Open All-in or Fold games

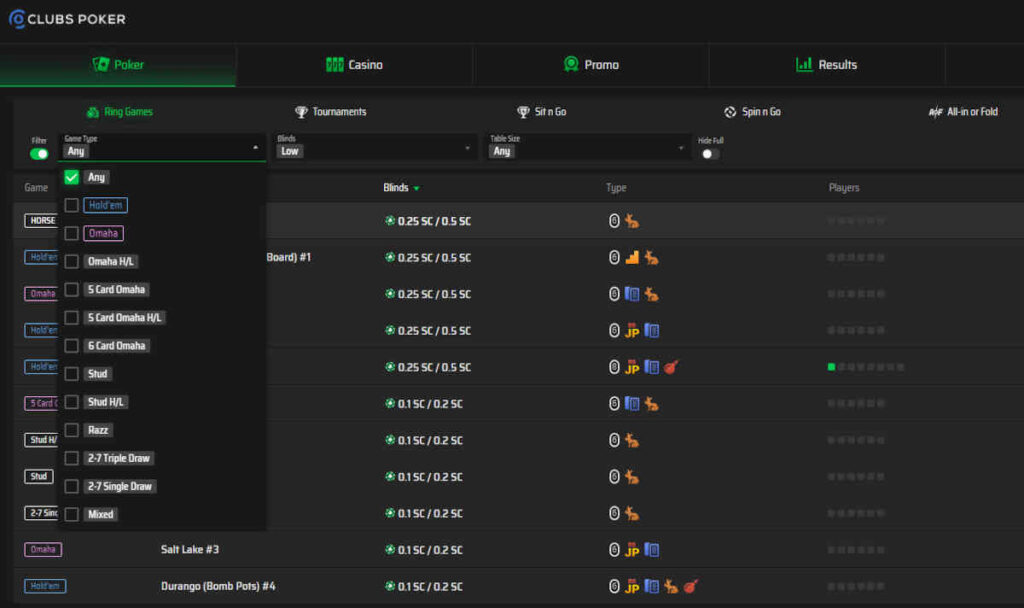click(x=963, y=112)
